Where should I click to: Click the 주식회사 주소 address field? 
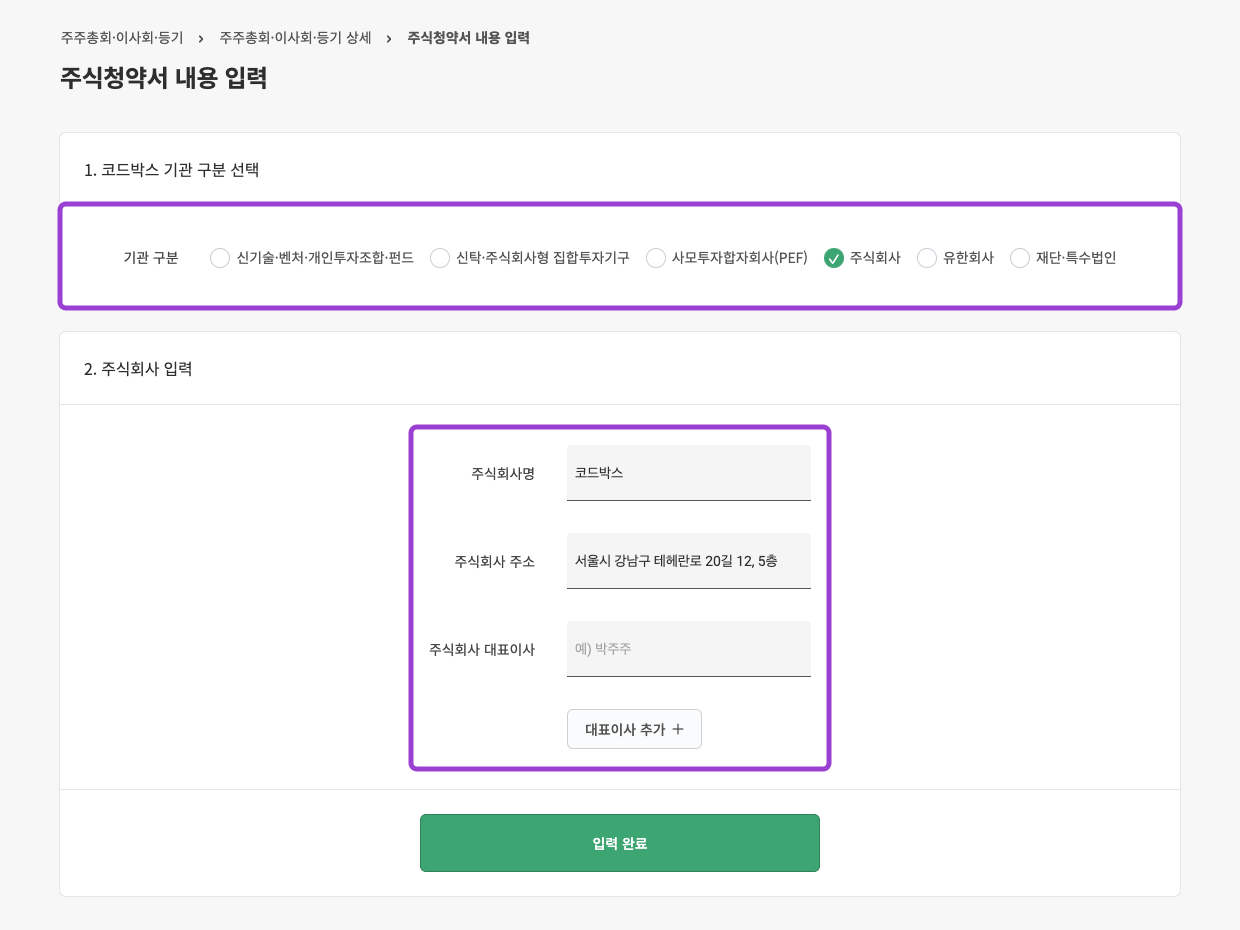click(688, 560)
